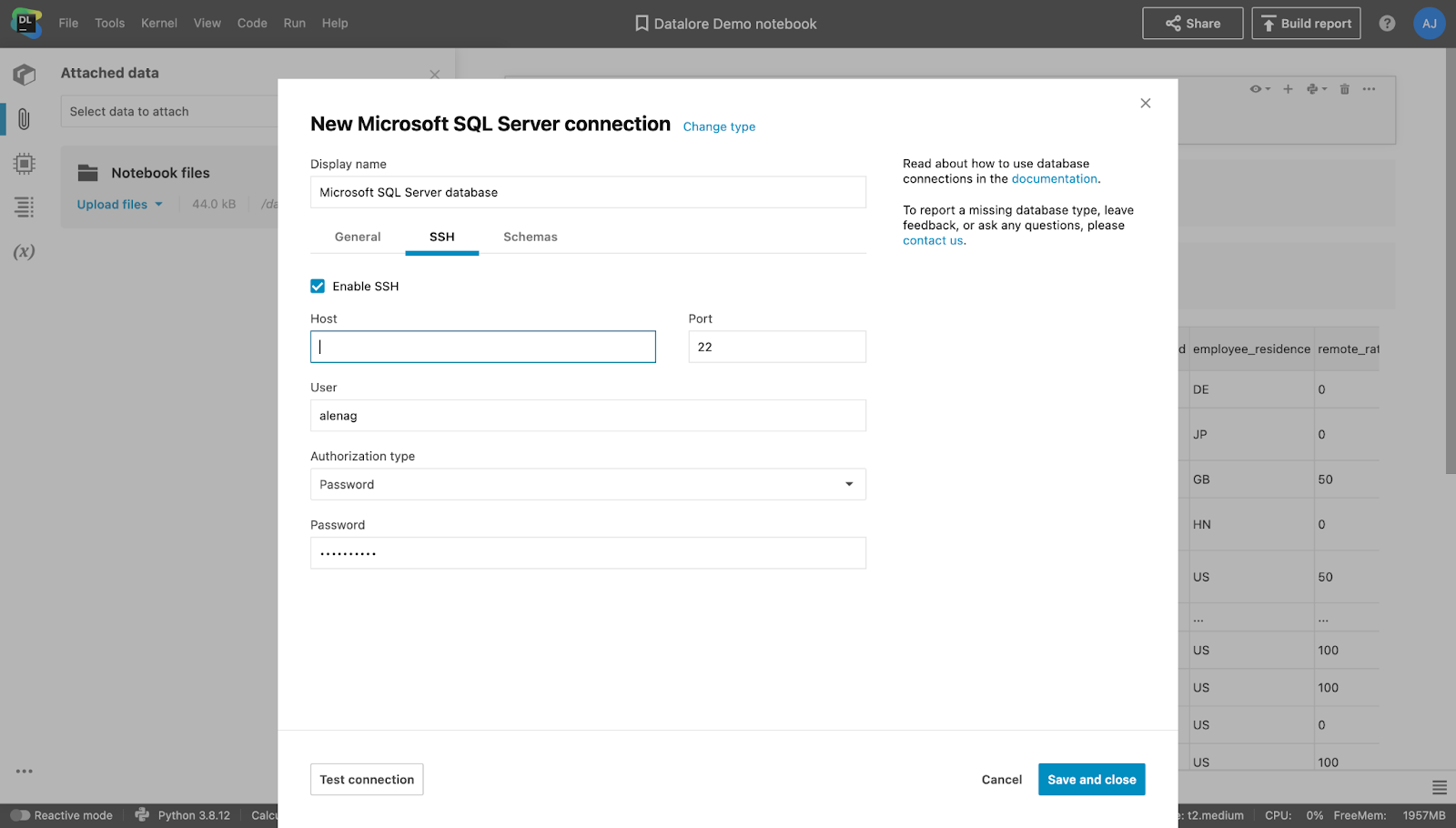Switch to the General tab

coord(358,237)
